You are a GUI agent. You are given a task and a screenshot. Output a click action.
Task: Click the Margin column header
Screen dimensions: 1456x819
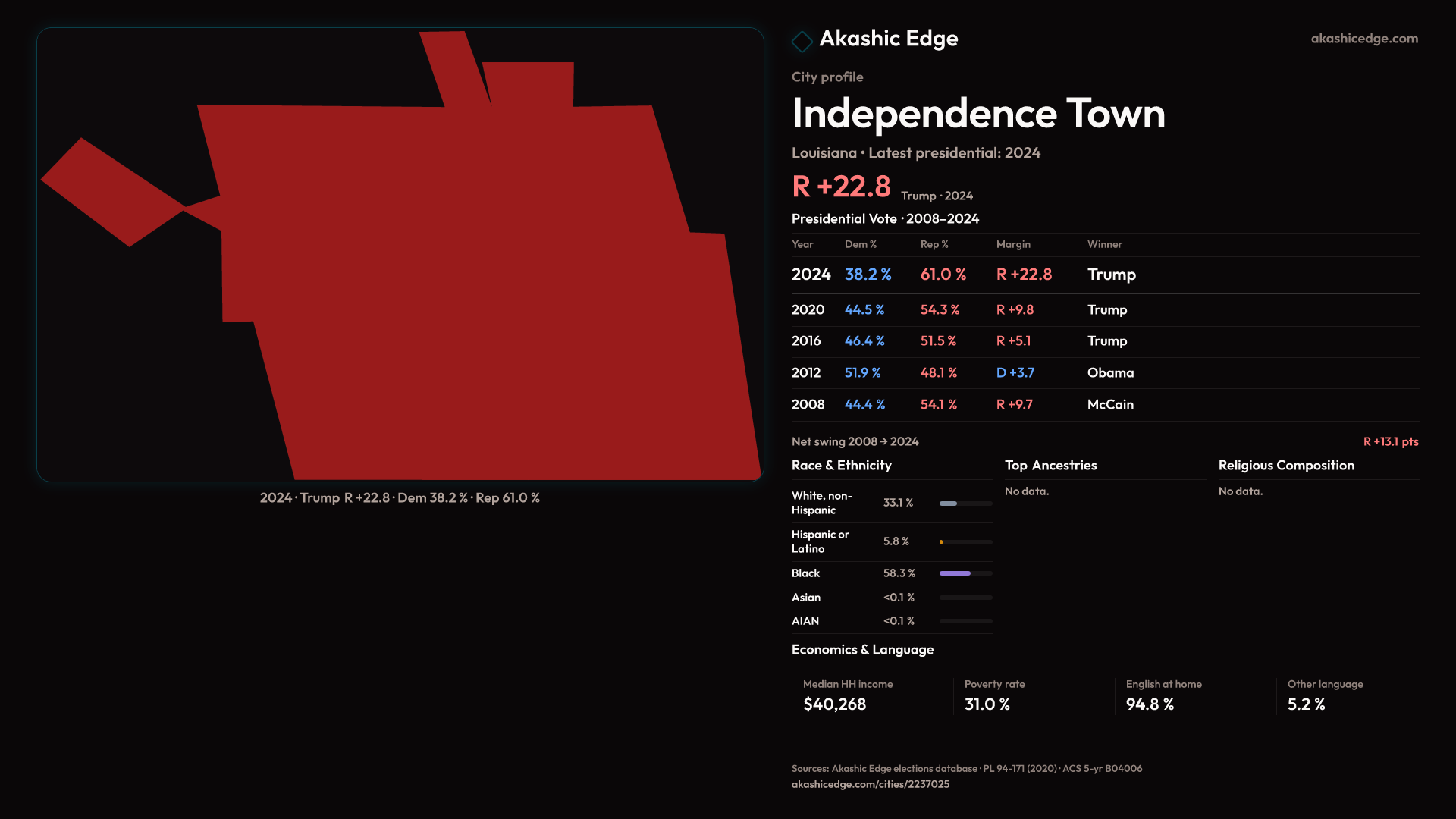pyautogui.click(x=1013, y=244)
